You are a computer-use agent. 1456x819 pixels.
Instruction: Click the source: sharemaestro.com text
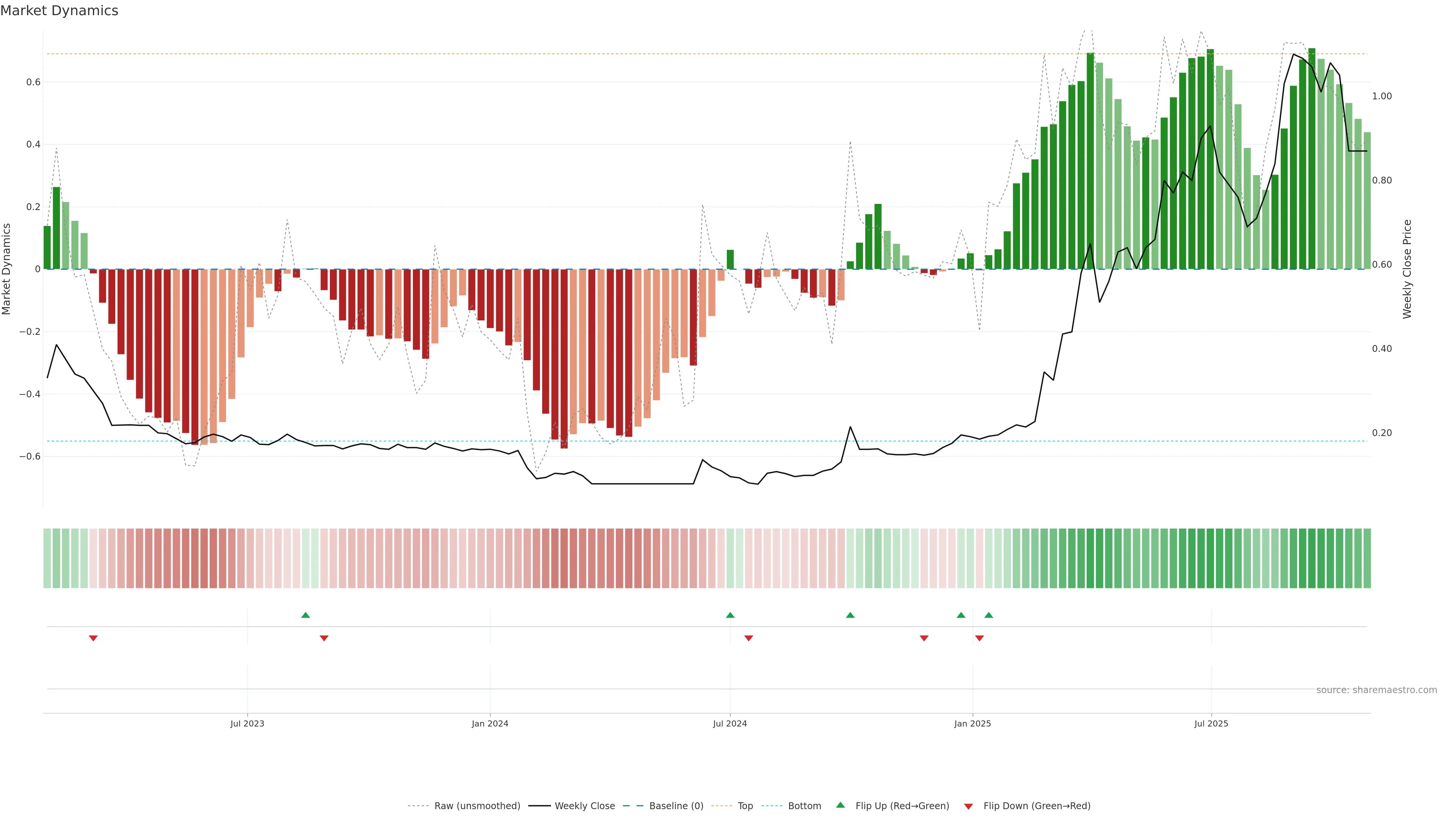click(x=1376, y=690)
